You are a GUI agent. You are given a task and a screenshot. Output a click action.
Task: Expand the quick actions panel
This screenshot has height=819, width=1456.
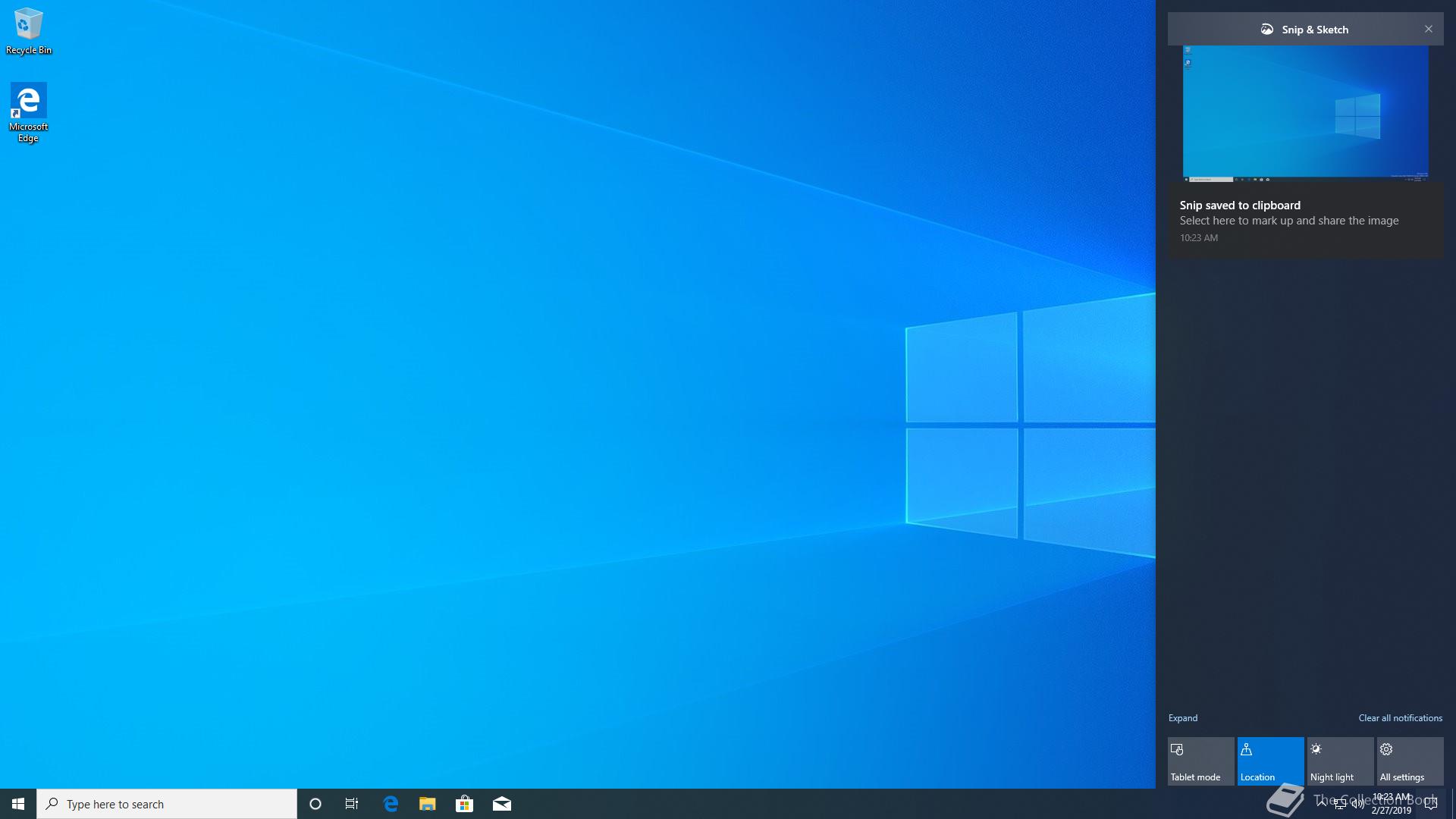[x=1183, y=718]
